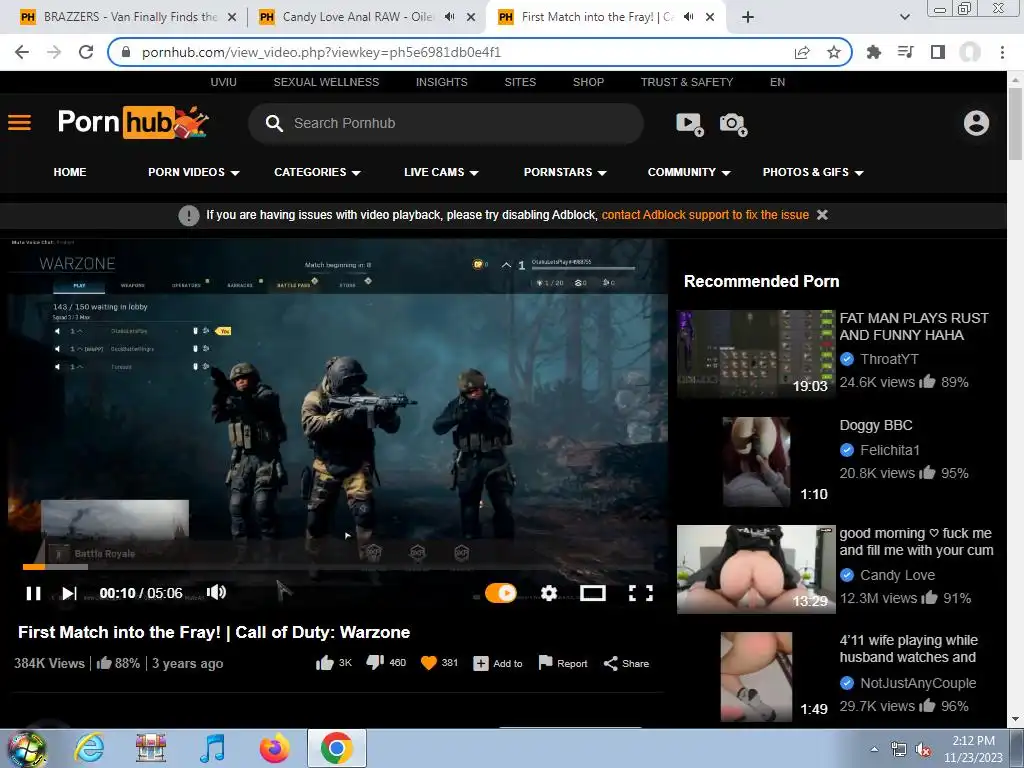Image resolution: width=1024 pixels, height=768 pixels.
Task: Go back with browser back arrow
Action: click(x=22, y=52)
